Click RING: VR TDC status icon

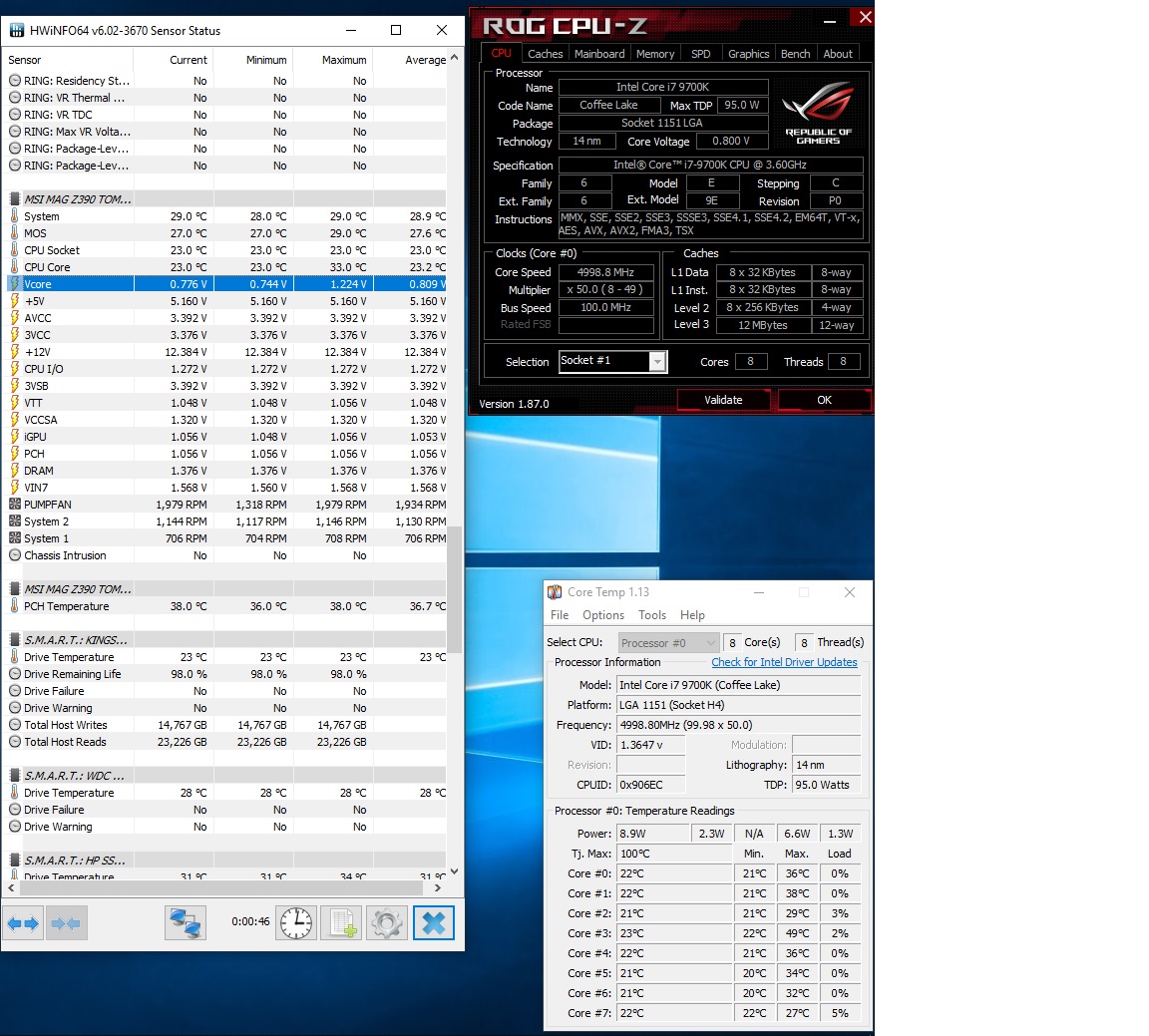coord(15,115)
